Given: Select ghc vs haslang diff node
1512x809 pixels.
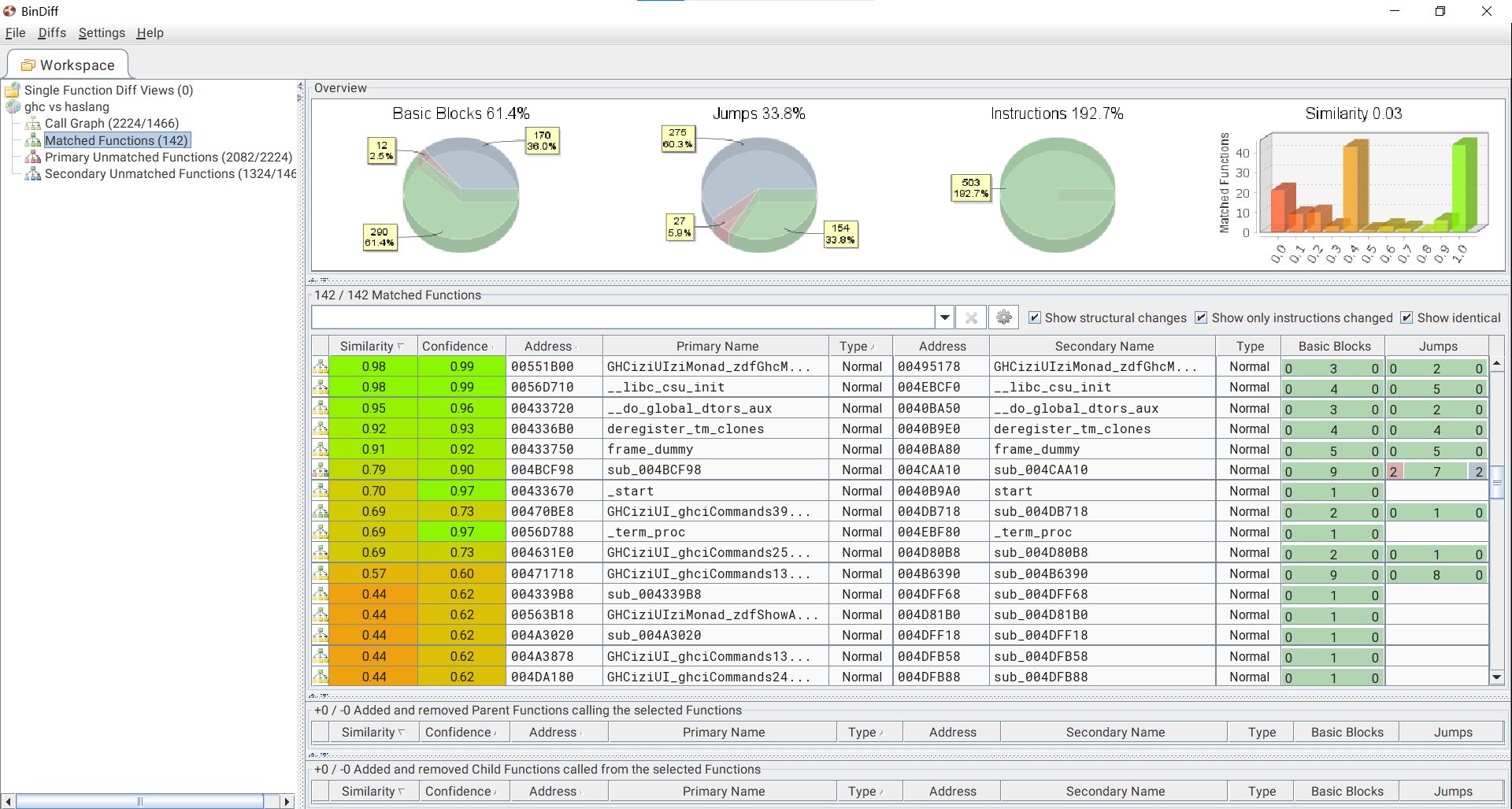Looking at the screenshot, I should point(67,107).
